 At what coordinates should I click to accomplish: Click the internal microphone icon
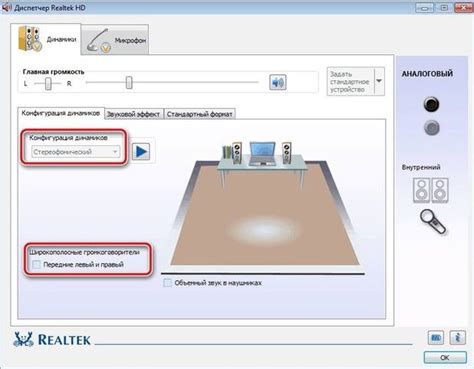[x=432, y=221]
